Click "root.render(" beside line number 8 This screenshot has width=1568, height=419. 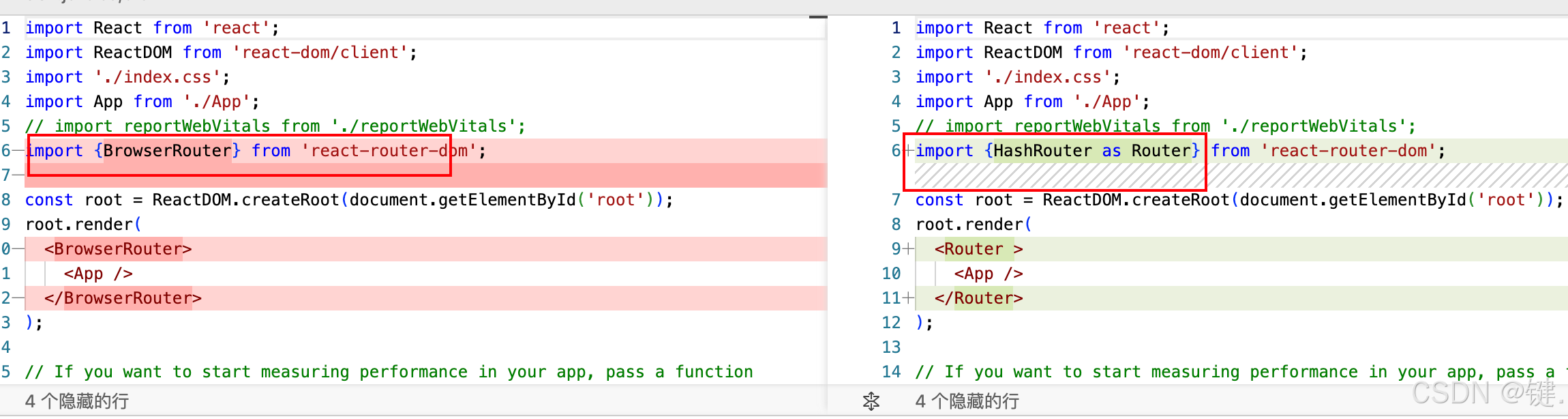(x=974, y=225)
